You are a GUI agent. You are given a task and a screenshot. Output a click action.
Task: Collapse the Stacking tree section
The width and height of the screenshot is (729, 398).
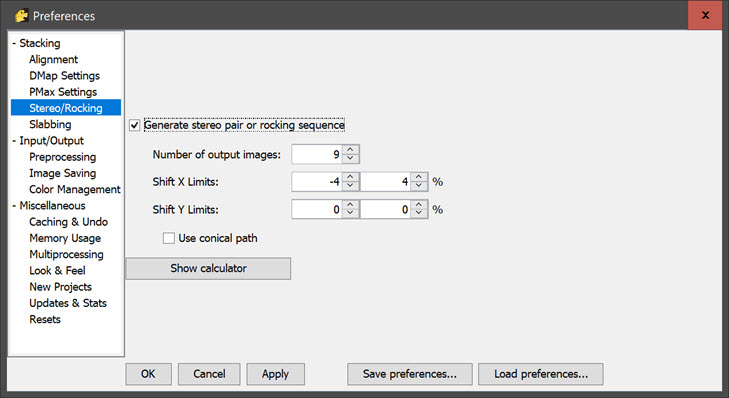pos(14,43)
